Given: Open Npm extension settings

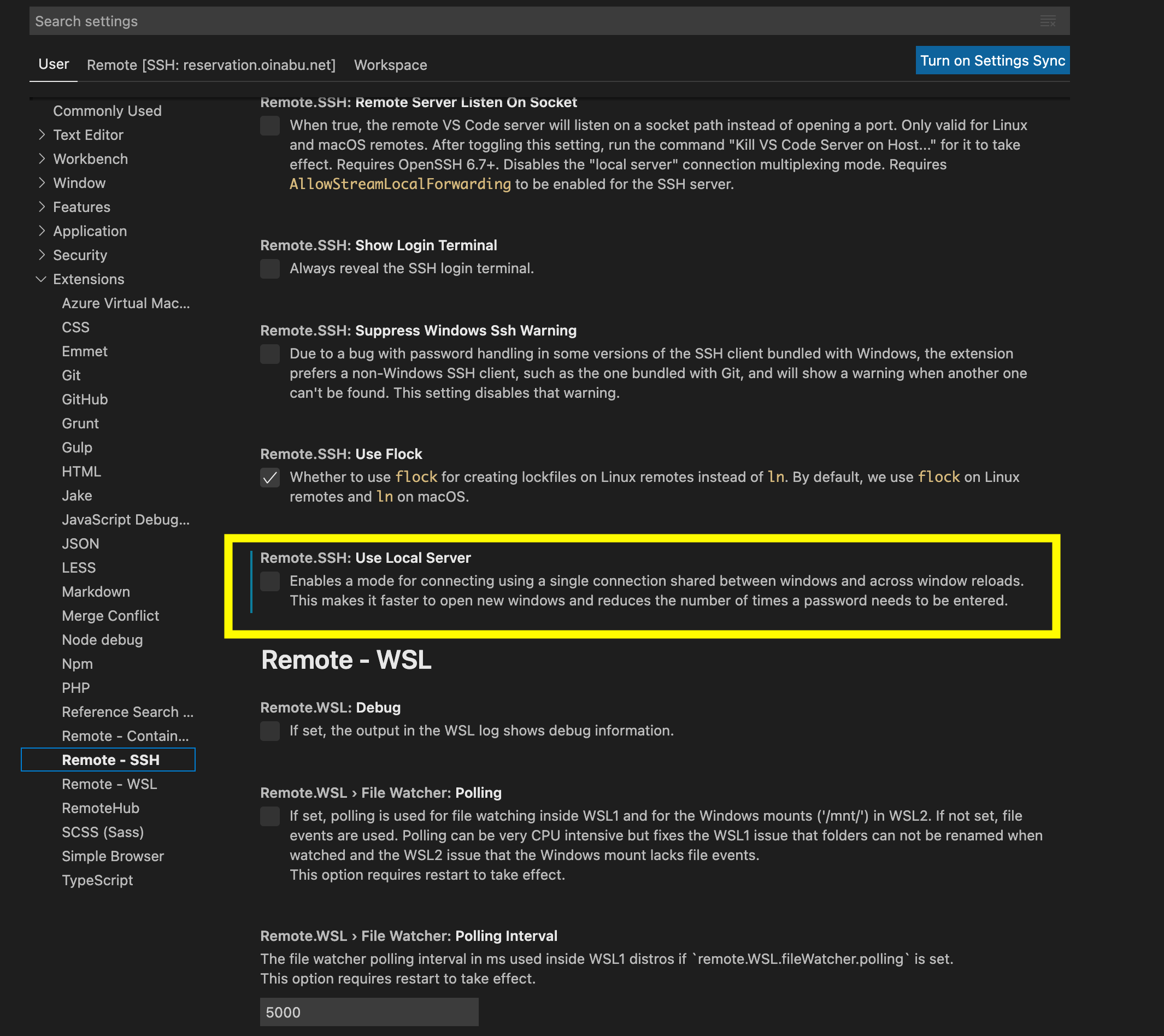Looking at the screenshot, I should click(x=78, y=664).
